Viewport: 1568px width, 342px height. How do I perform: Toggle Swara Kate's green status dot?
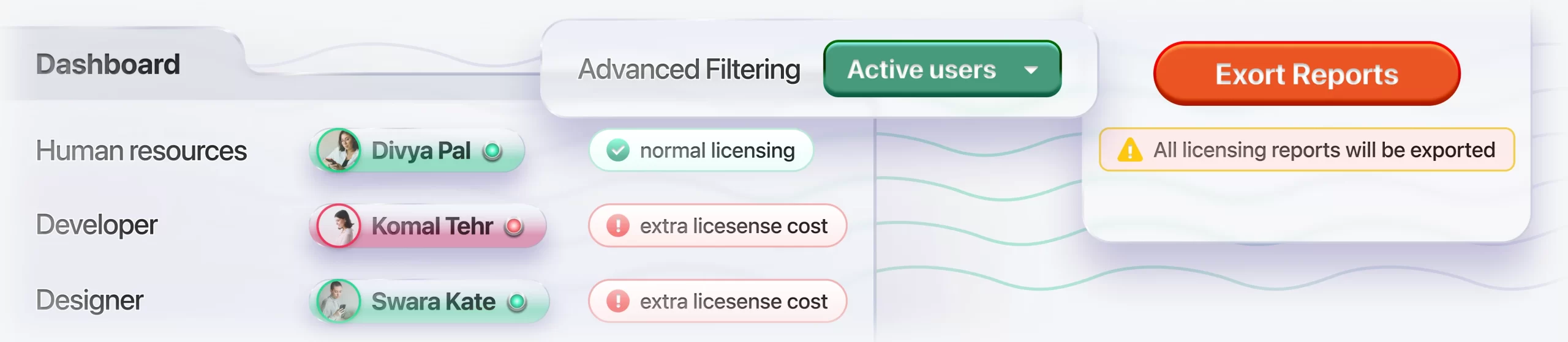point(518,302)
